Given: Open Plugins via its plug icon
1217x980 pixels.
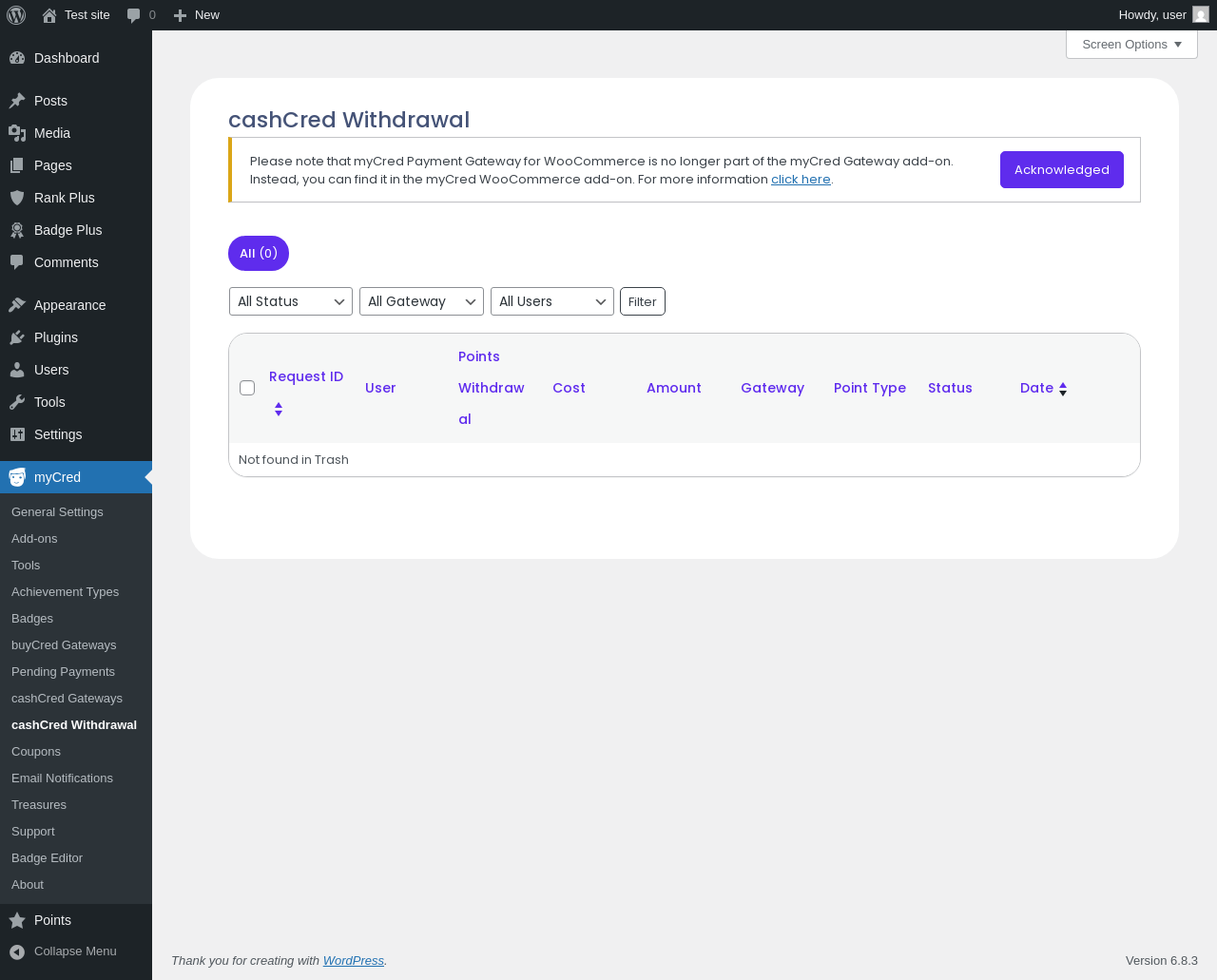Looking at the screenshot, I should (17, 337).
